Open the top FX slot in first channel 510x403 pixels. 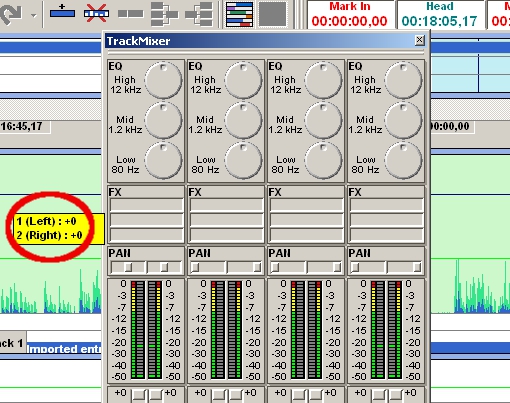(146, 205)
